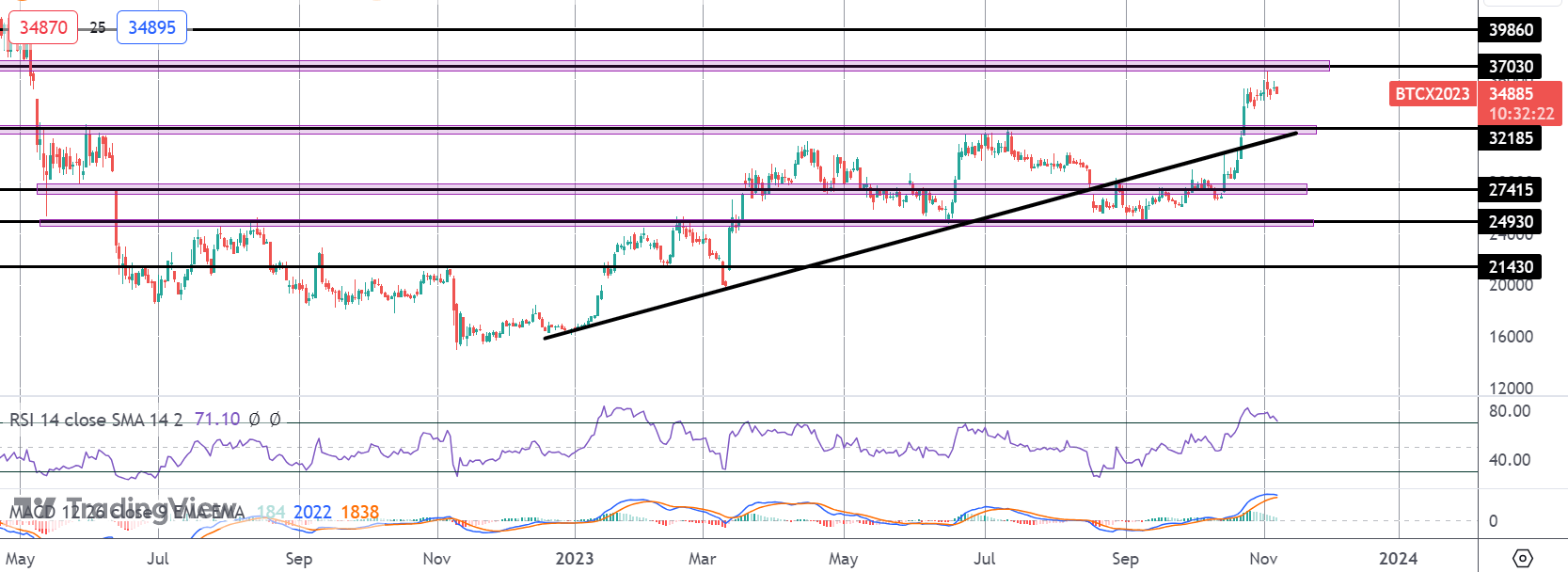Select the 24930 price level label
1568x572 pixels.
pyautogui.click(x=1511, y=222)
